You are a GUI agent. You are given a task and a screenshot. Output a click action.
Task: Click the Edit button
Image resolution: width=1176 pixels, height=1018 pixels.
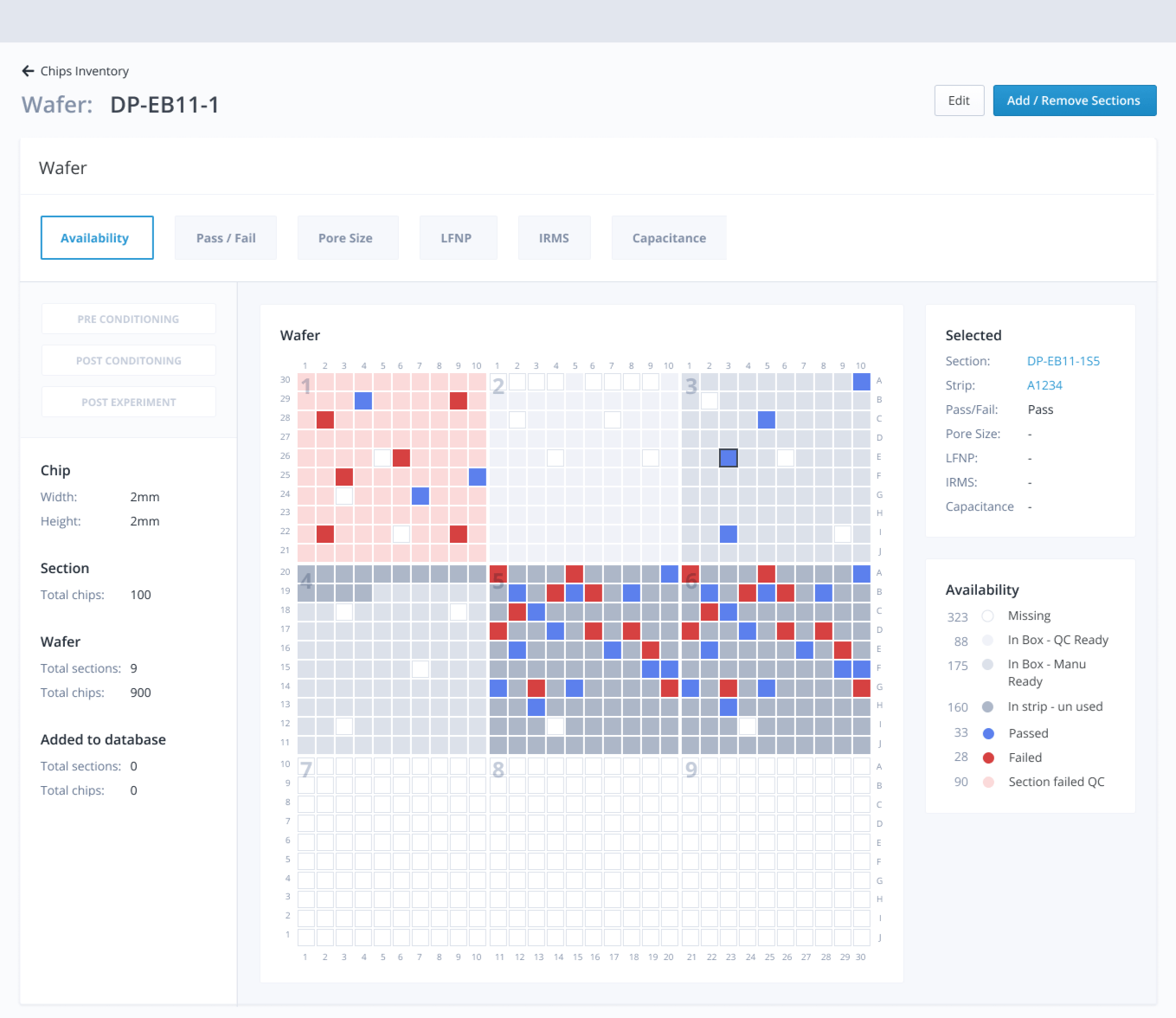959,100
